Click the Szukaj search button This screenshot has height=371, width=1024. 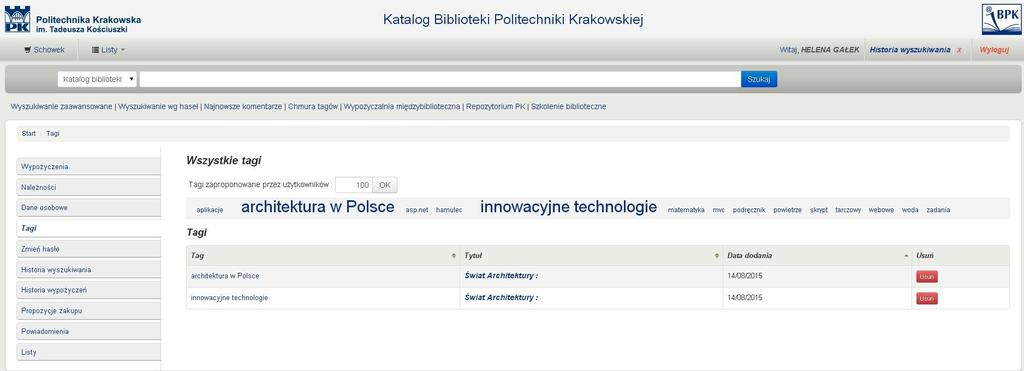[x=759, y=79]
